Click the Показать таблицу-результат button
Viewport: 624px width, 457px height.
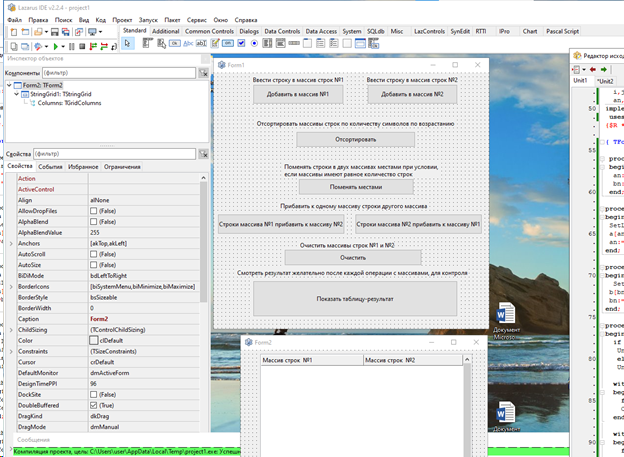355,298
